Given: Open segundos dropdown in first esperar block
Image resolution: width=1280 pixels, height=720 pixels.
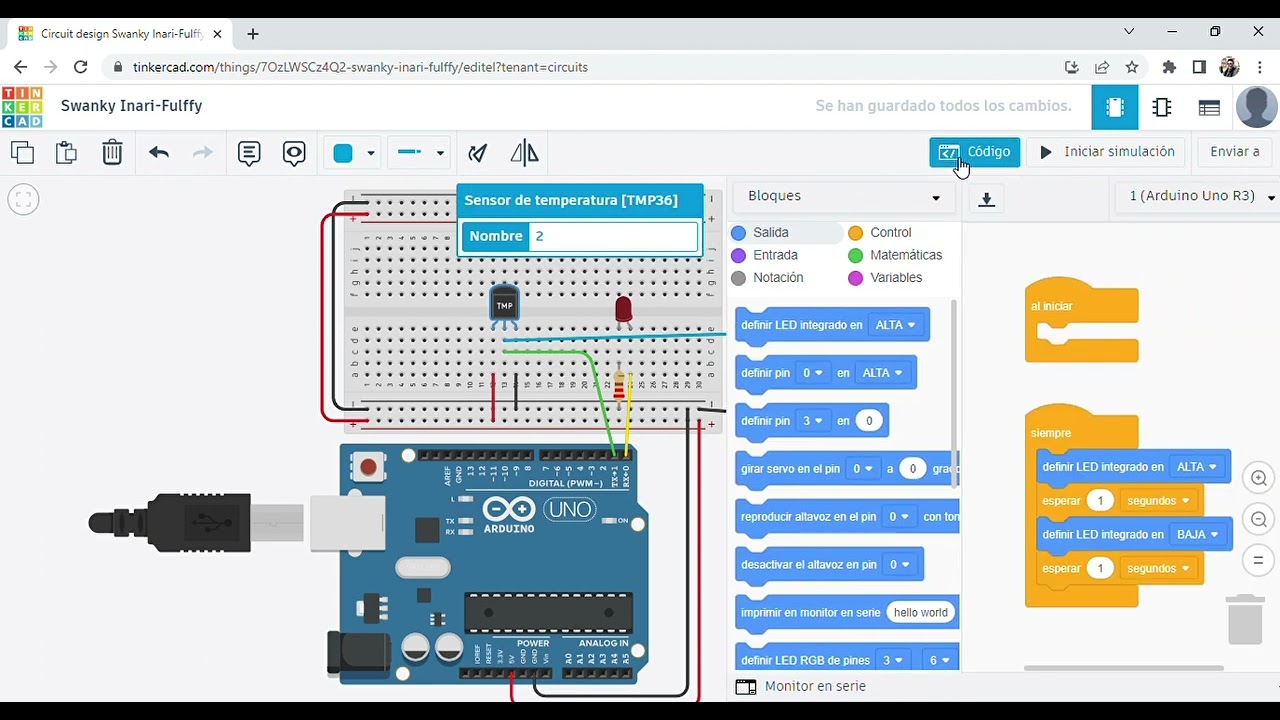Looking at the screenshot, I should pos(1159,501).
